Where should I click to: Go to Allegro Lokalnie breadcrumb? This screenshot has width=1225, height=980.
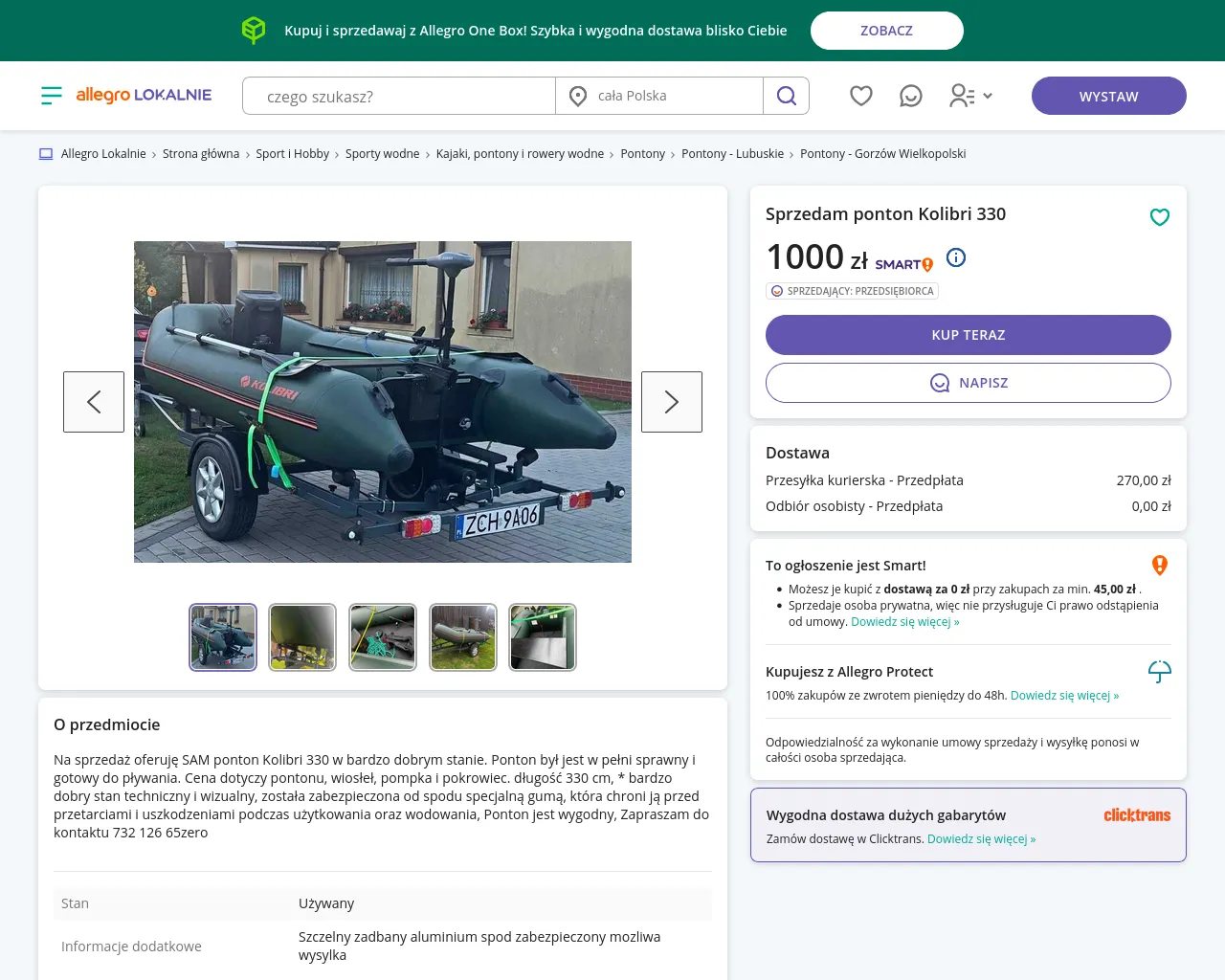click(103, 154)
